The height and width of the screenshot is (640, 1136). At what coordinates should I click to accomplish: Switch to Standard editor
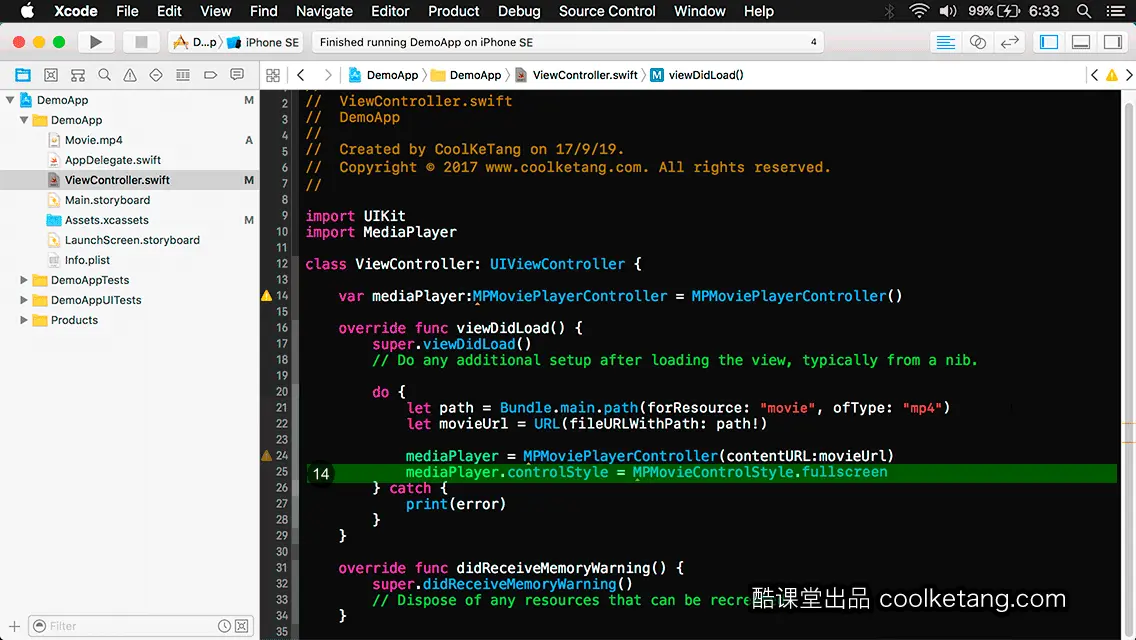pos(945,42)
